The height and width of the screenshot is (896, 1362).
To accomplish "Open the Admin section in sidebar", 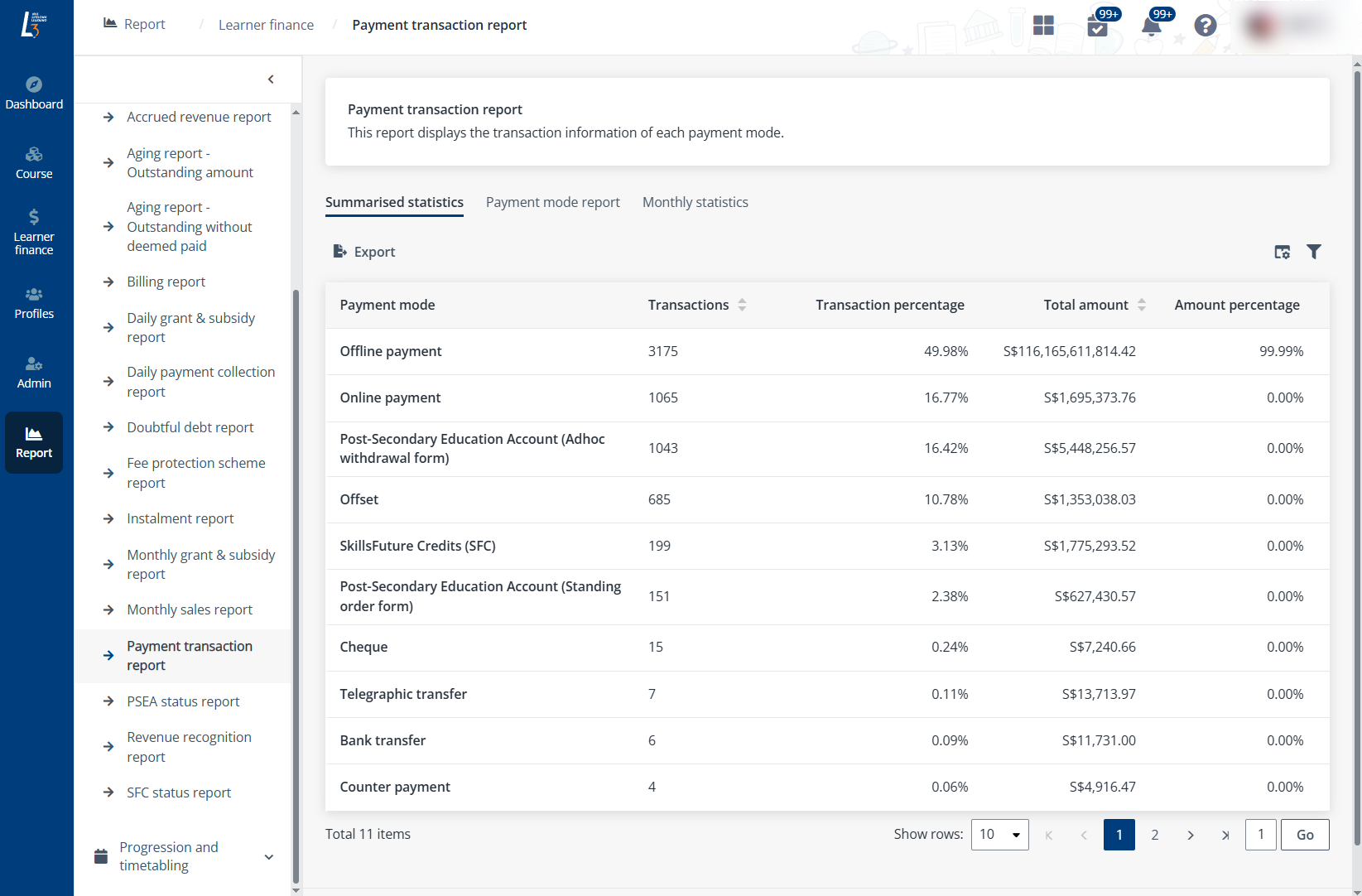I will (x=34, y=372).
